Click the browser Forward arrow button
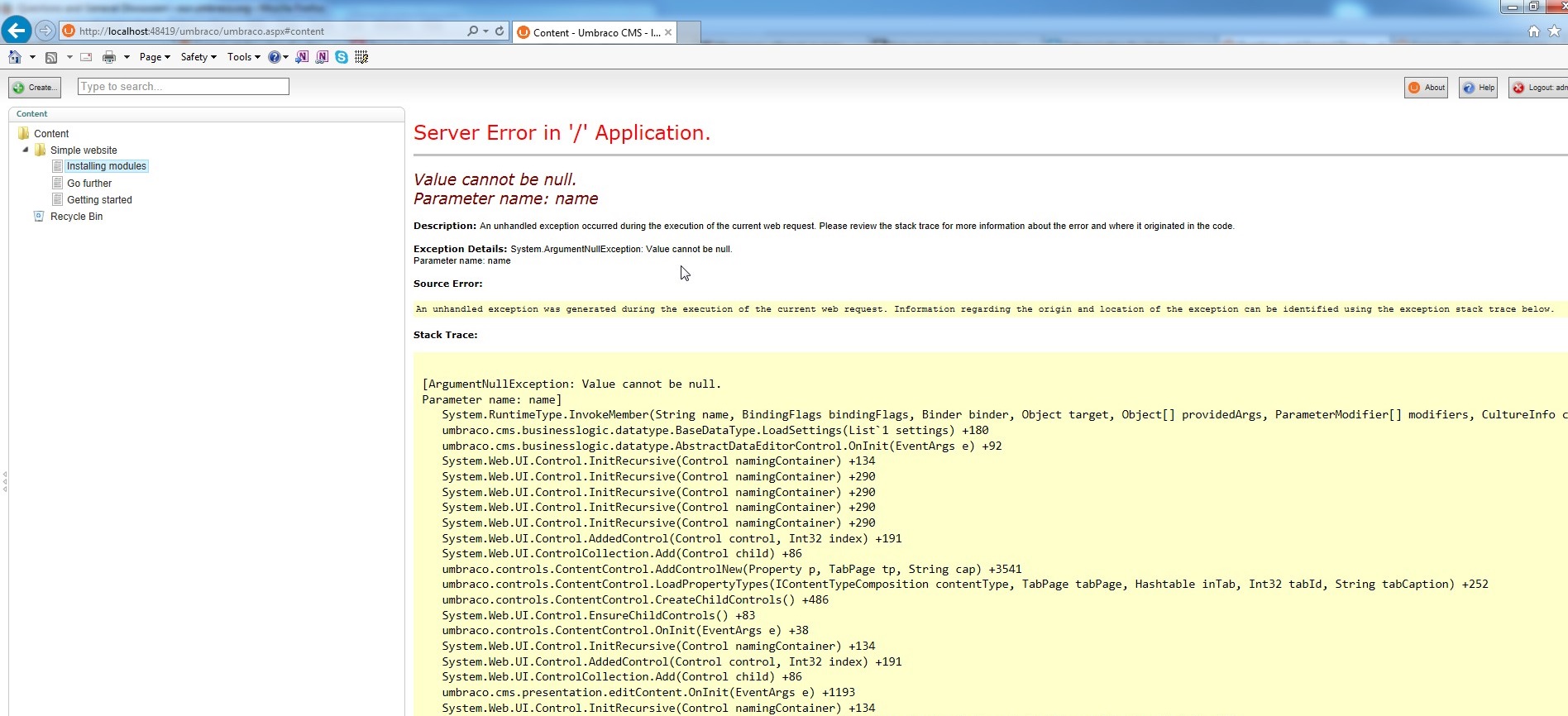Viewport: 1568px width, 716px height. pos(45,31)
